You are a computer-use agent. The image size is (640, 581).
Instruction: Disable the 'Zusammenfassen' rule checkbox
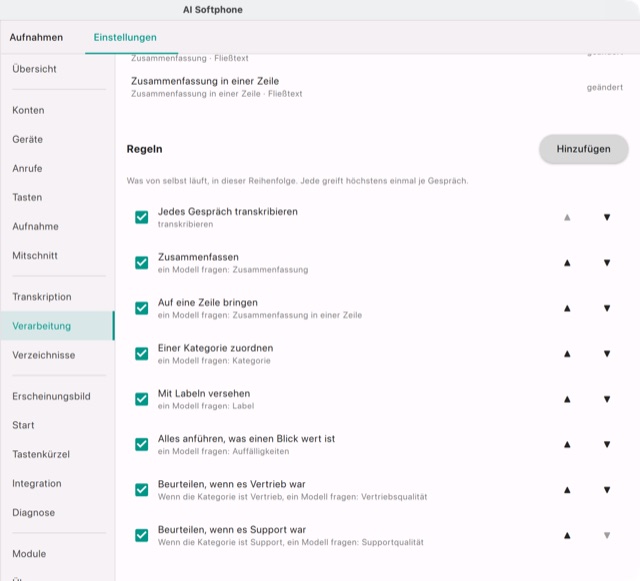coord(142,263)
